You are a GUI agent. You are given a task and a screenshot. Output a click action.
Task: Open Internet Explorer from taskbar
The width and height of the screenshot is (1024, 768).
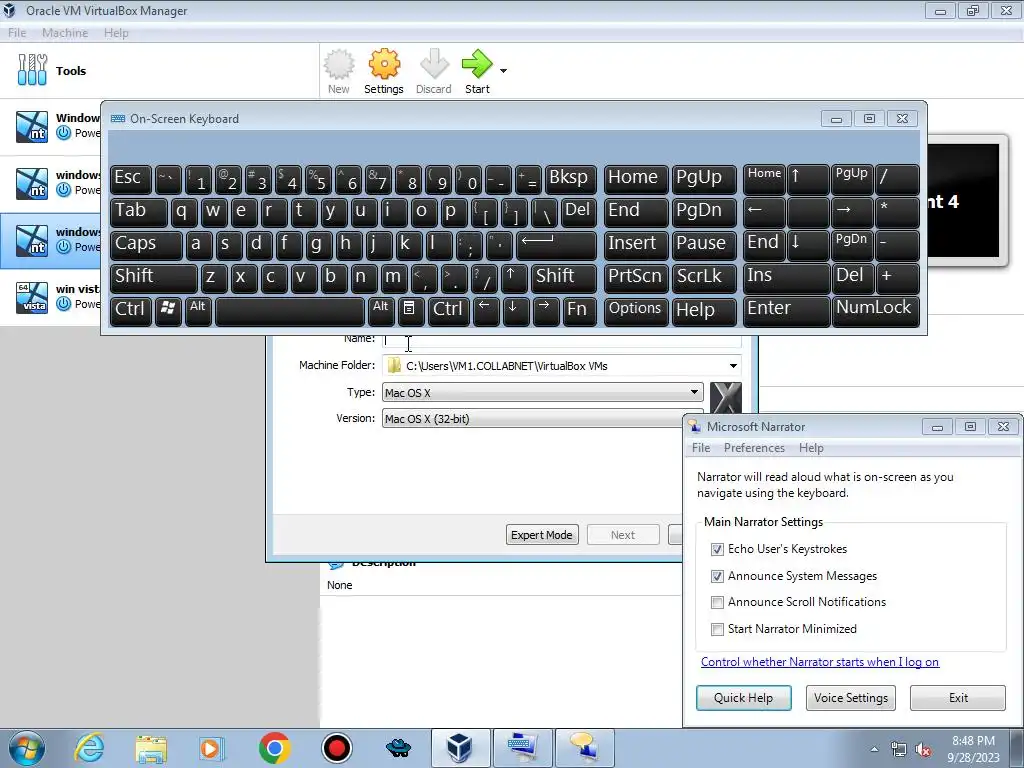pyautogui.click(x=89, y=748)
